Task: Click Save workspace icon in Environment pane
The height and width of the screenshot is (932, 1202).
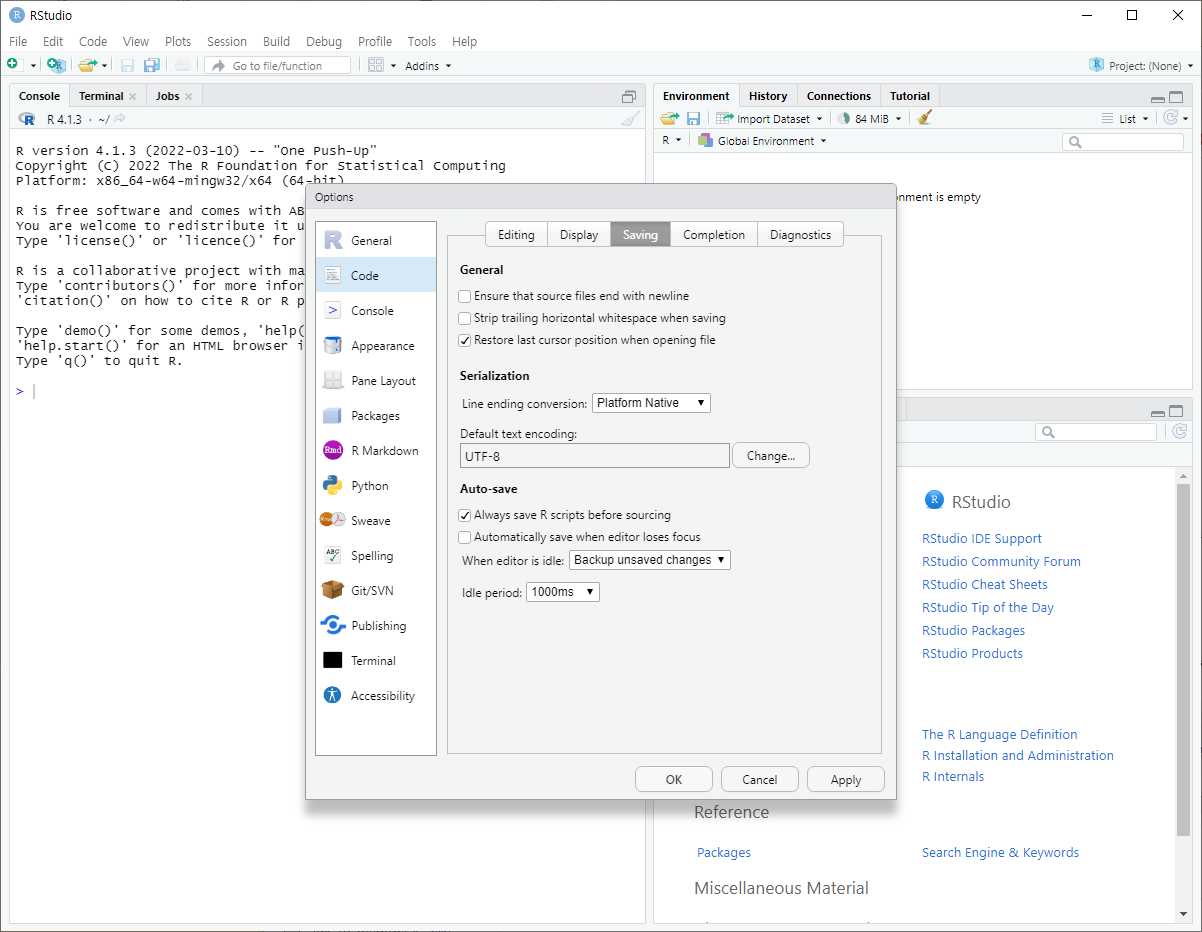Action: pyautogui.click(x=693, y=118)
